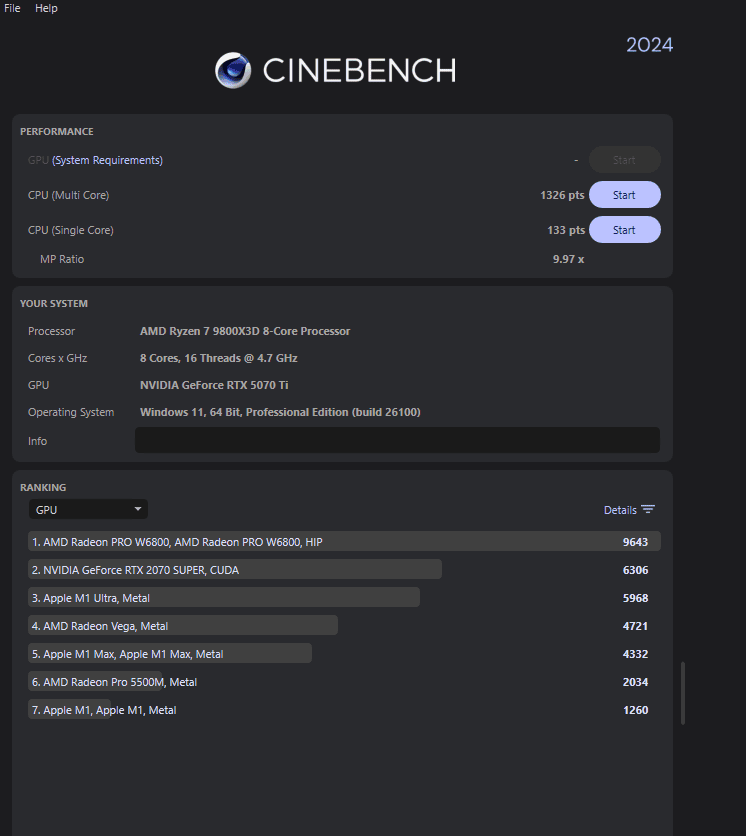
Task: Open the System Requirements link
Action: (107, 160)
